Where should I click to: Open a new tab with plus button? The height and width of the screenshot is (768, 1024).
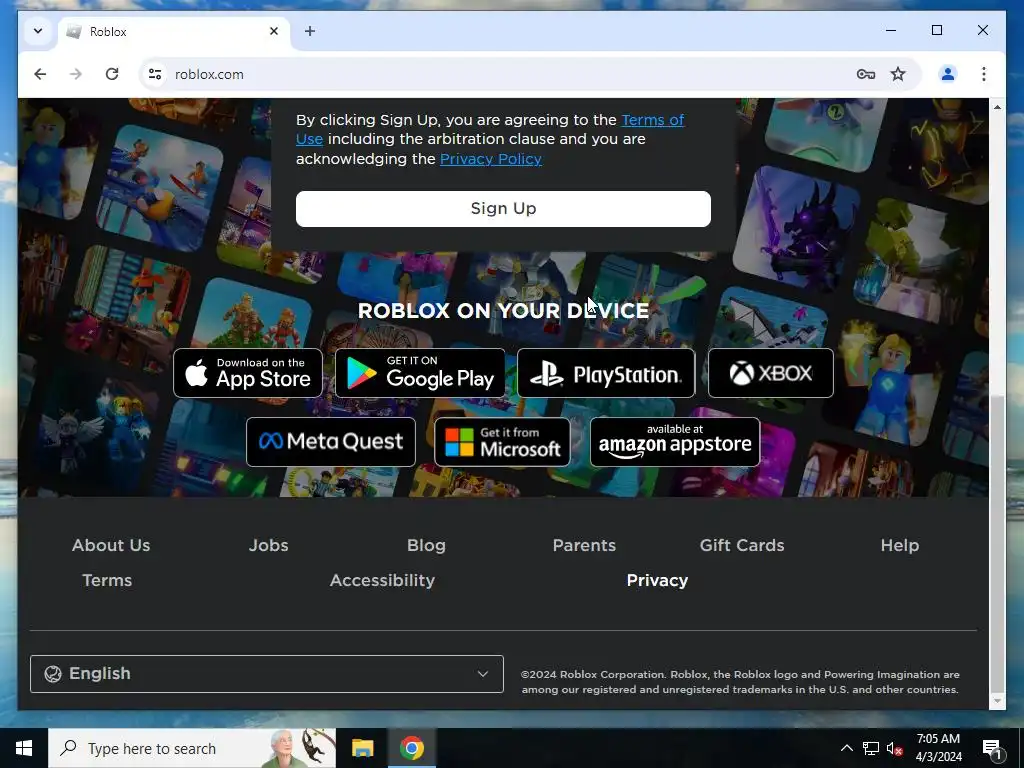(x=310, y=31)
